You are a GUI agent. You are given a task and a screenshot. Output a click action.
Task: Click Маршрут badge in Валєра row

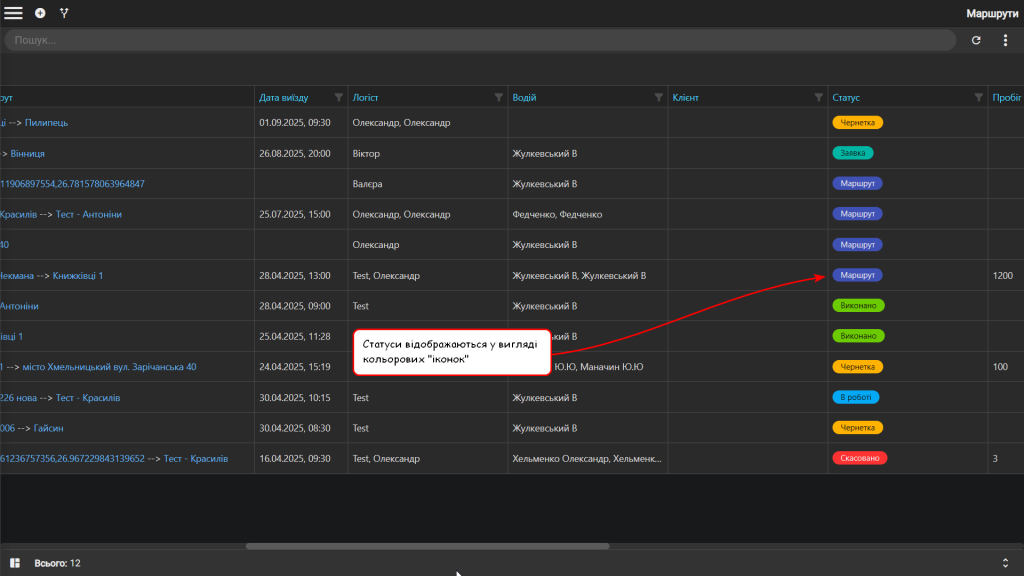857,184
